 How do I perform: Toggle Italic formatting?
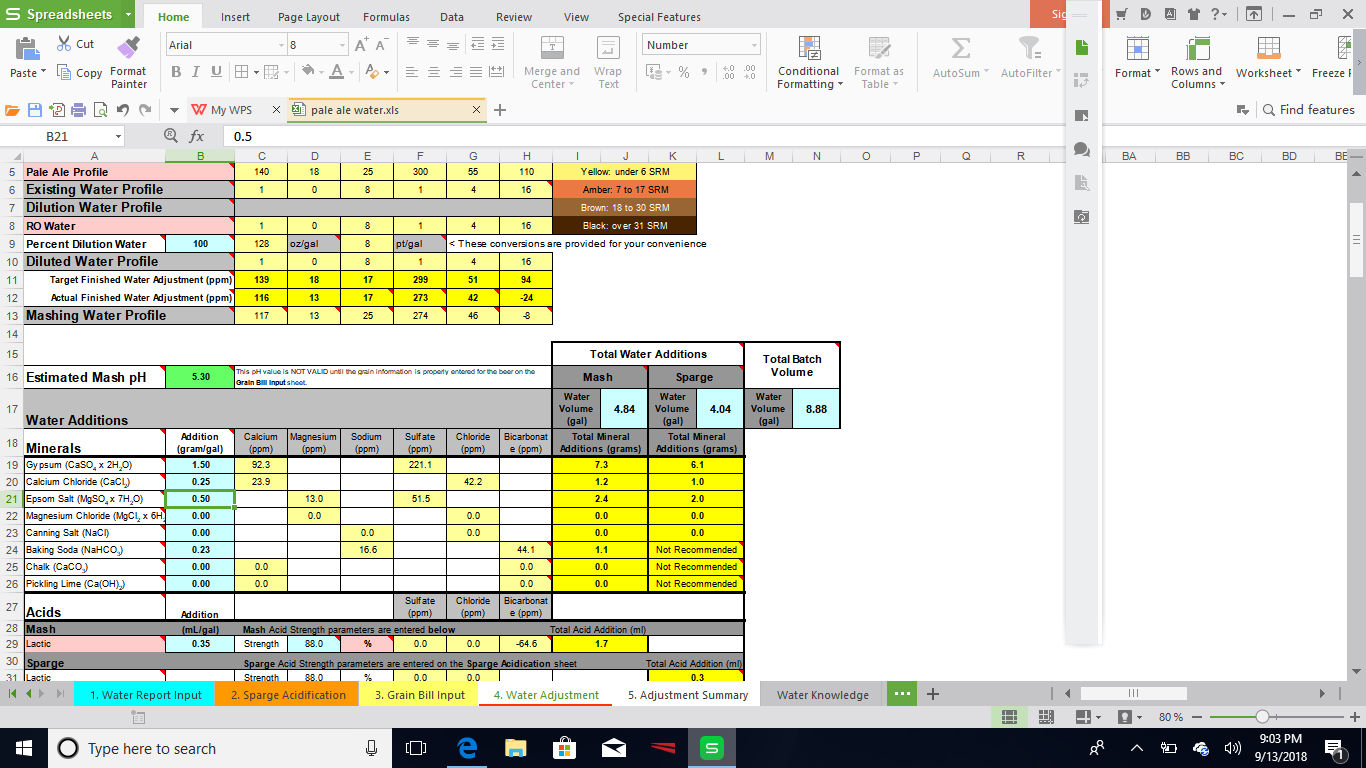click(197, 72)
